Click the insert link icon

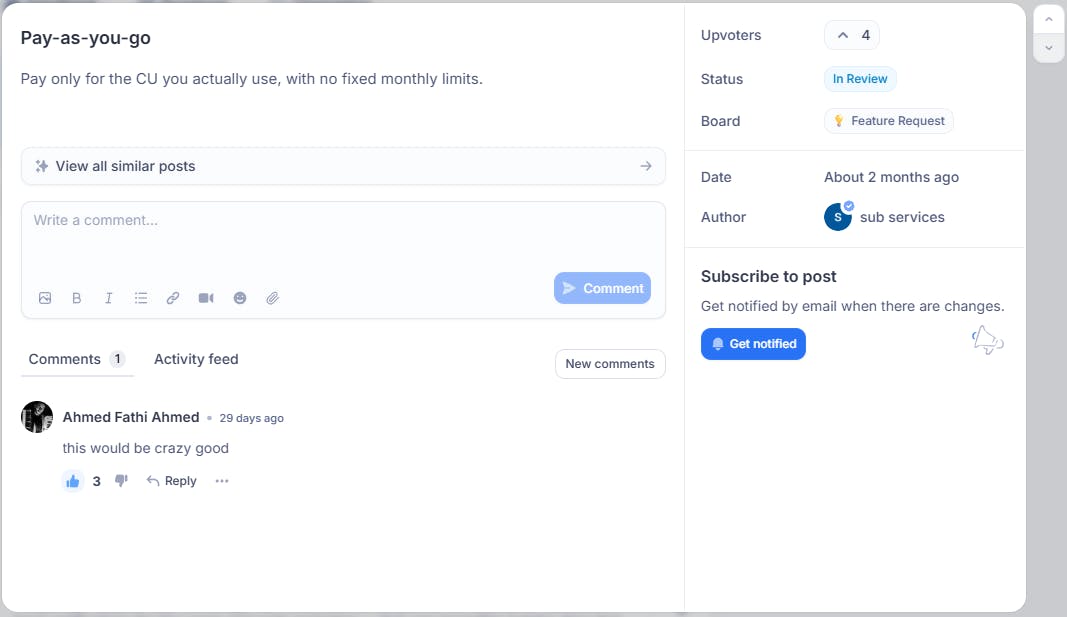(172, 297)
